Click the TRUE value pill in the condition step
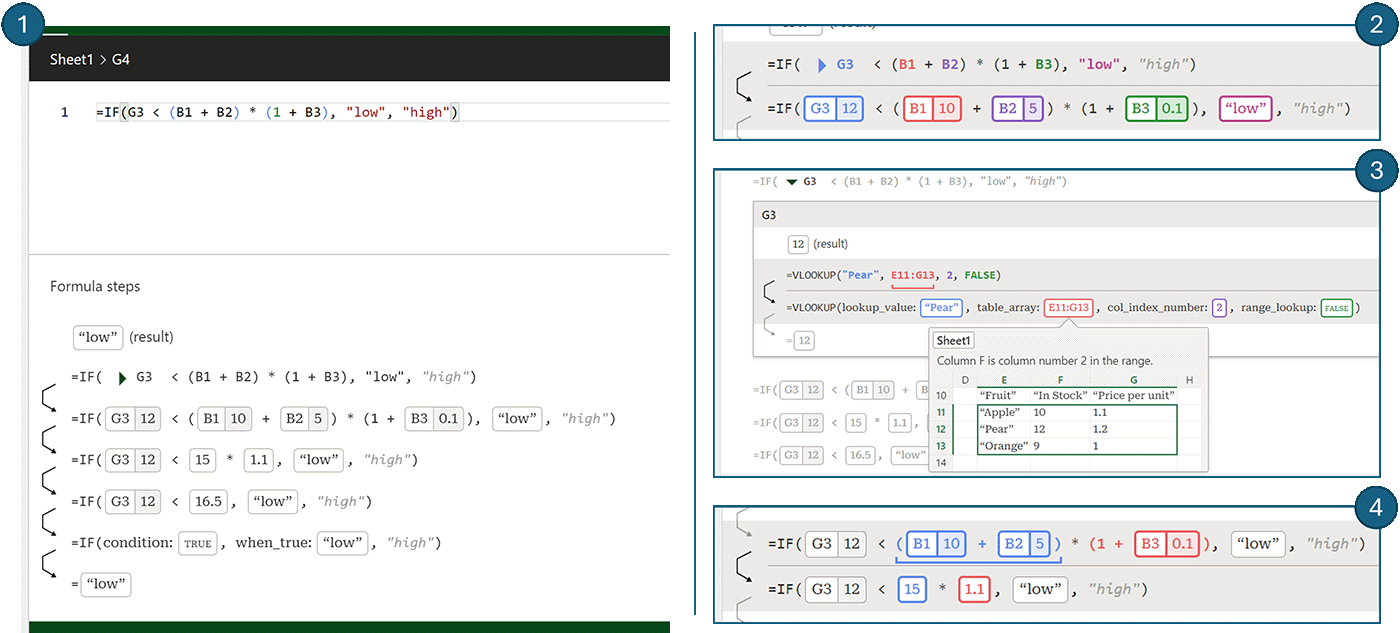This screenshot has height=633, width=1400. (x=197, y=543)
